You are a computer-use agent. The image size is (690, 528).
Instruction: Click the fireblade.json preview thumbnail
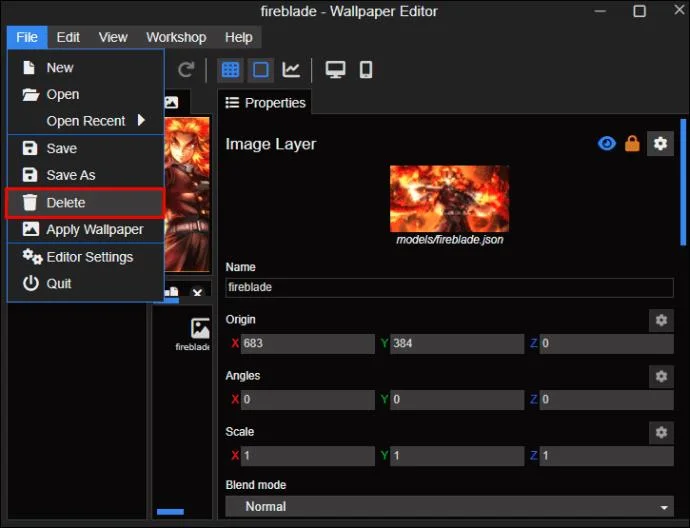[x=449, y=198]
